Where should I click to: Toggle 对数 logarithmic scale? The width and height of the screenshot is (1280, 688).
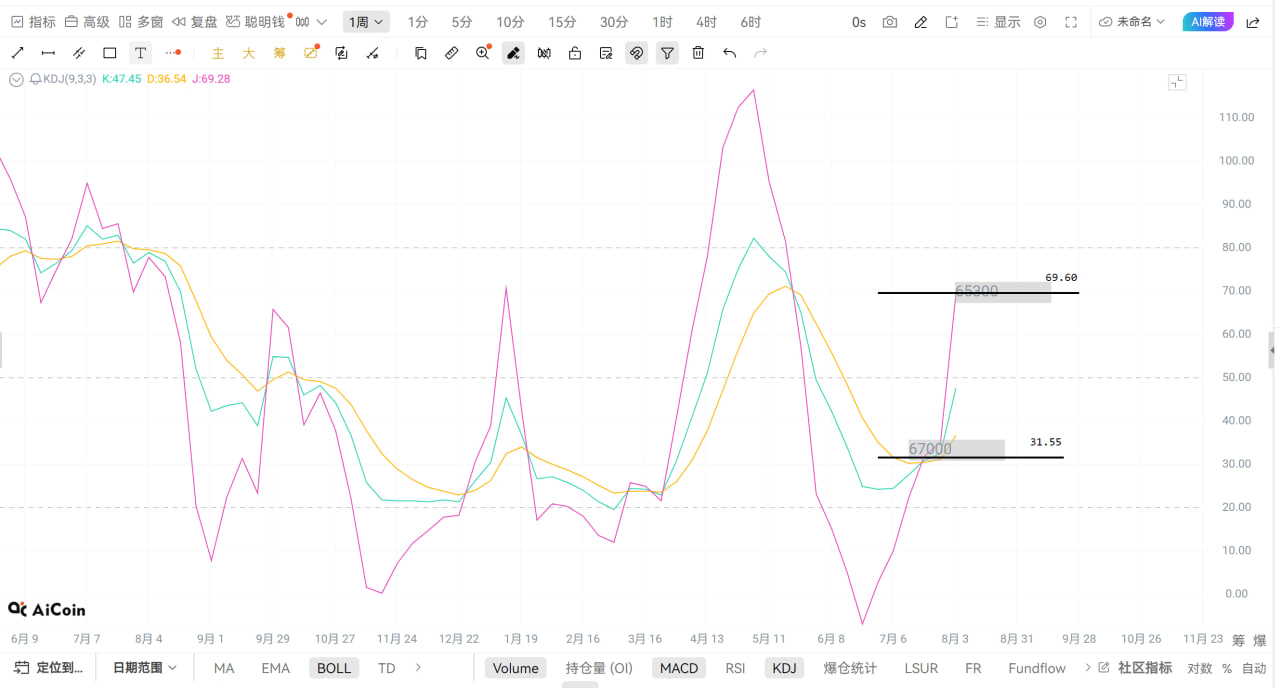point(1200,668)
